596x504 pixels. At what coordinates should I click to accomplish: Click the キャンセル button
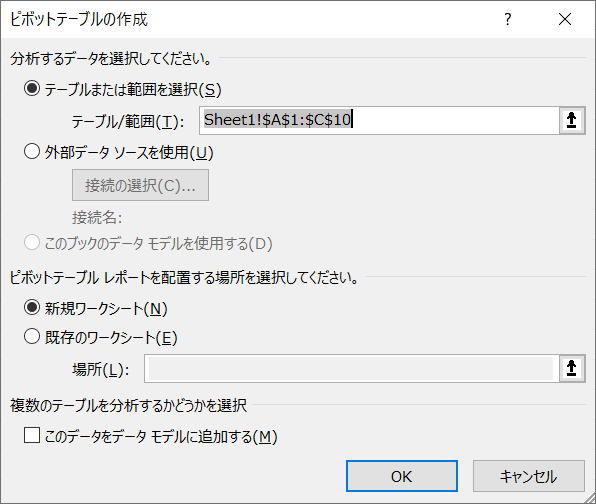pos(528,476)
